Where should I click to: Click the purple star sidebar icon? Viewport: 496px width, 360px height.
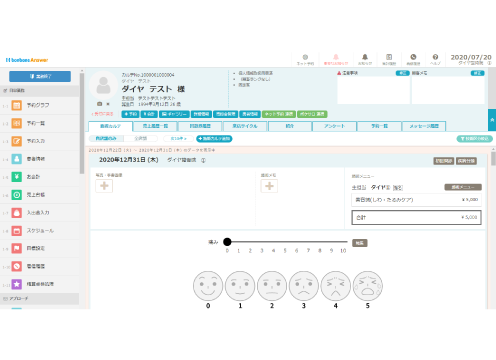17,284
